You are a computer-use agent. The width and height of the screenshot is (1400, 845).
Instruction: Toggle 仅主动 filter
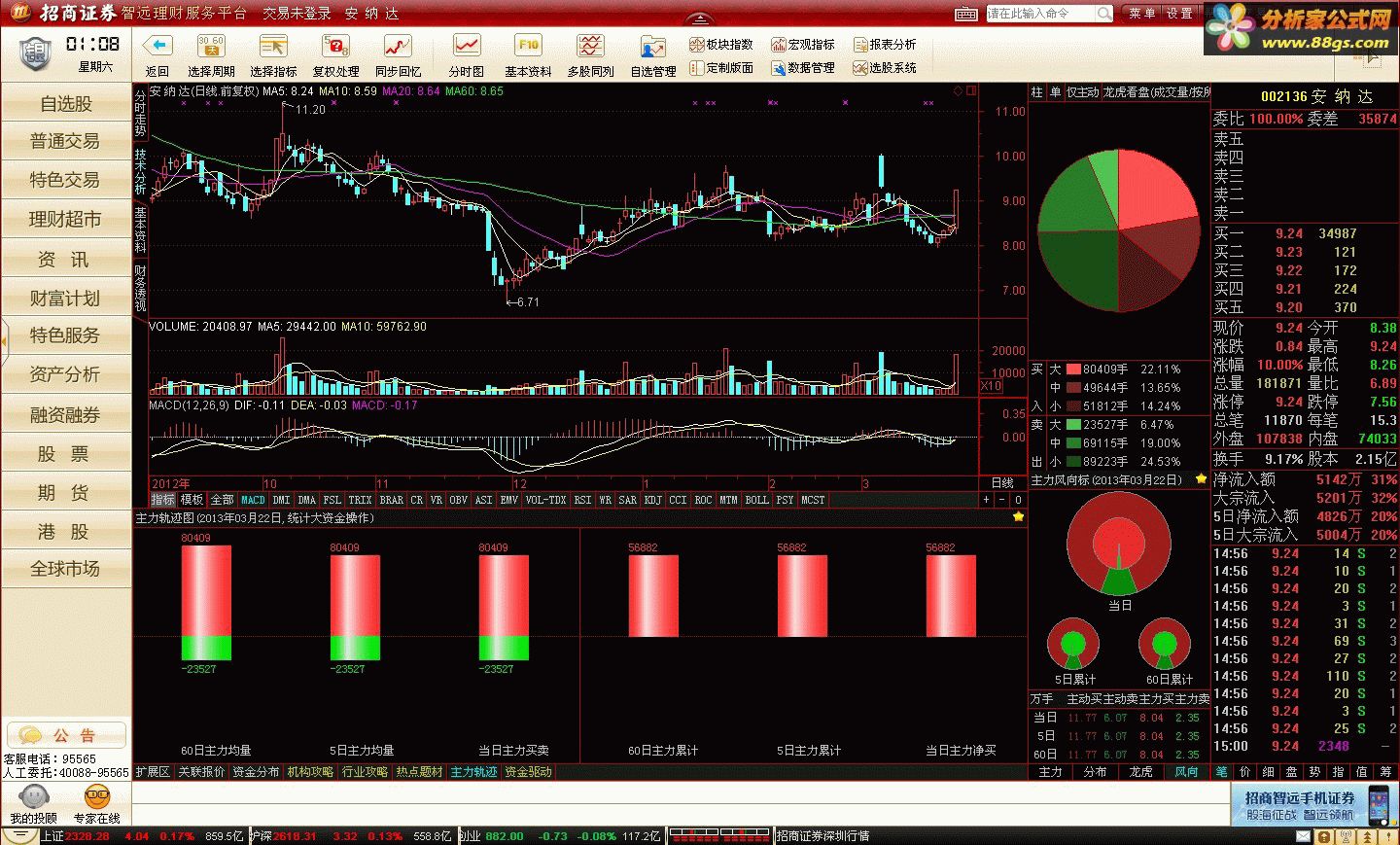(x=1082, y=92)
